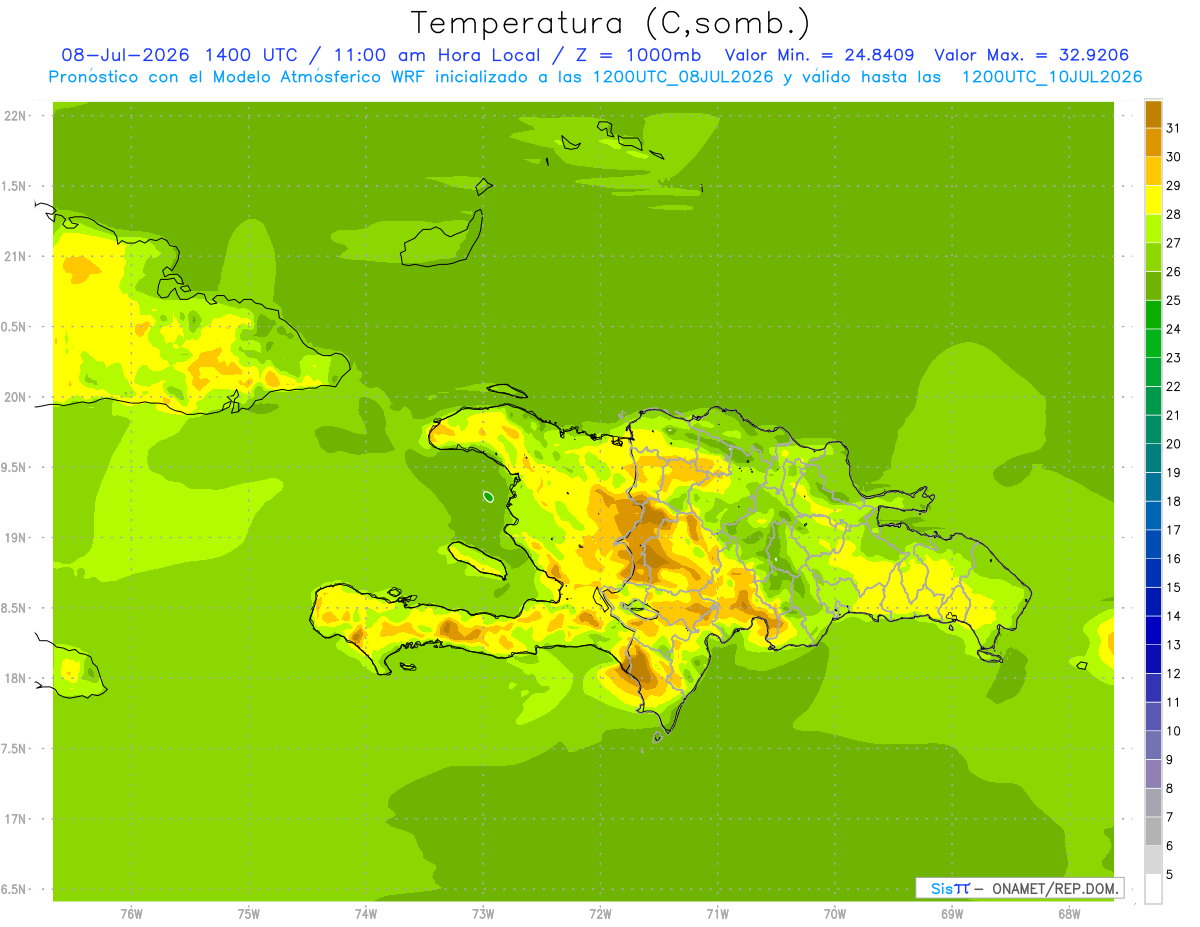Click the 'Valor Max. = 32.9206' value
The height and width of the screenshot is (927, 1200).
click(x=1037, y=55)
